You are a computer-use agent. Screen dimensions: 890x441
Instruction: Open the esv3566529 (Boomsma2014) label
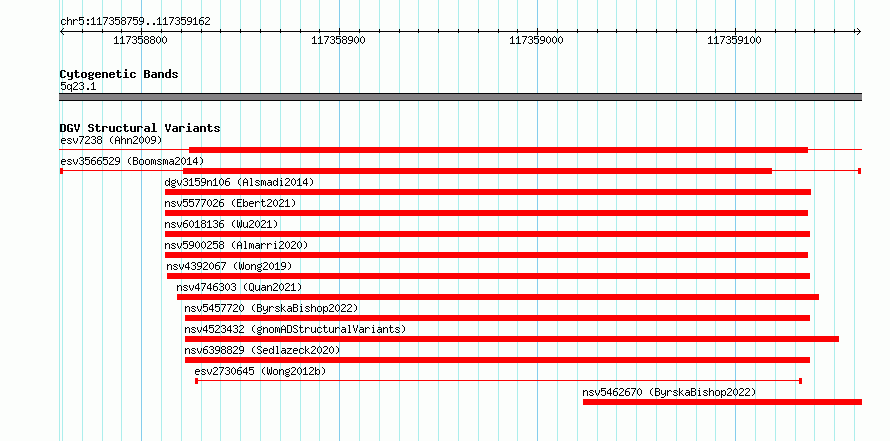[x=132, y=161]
